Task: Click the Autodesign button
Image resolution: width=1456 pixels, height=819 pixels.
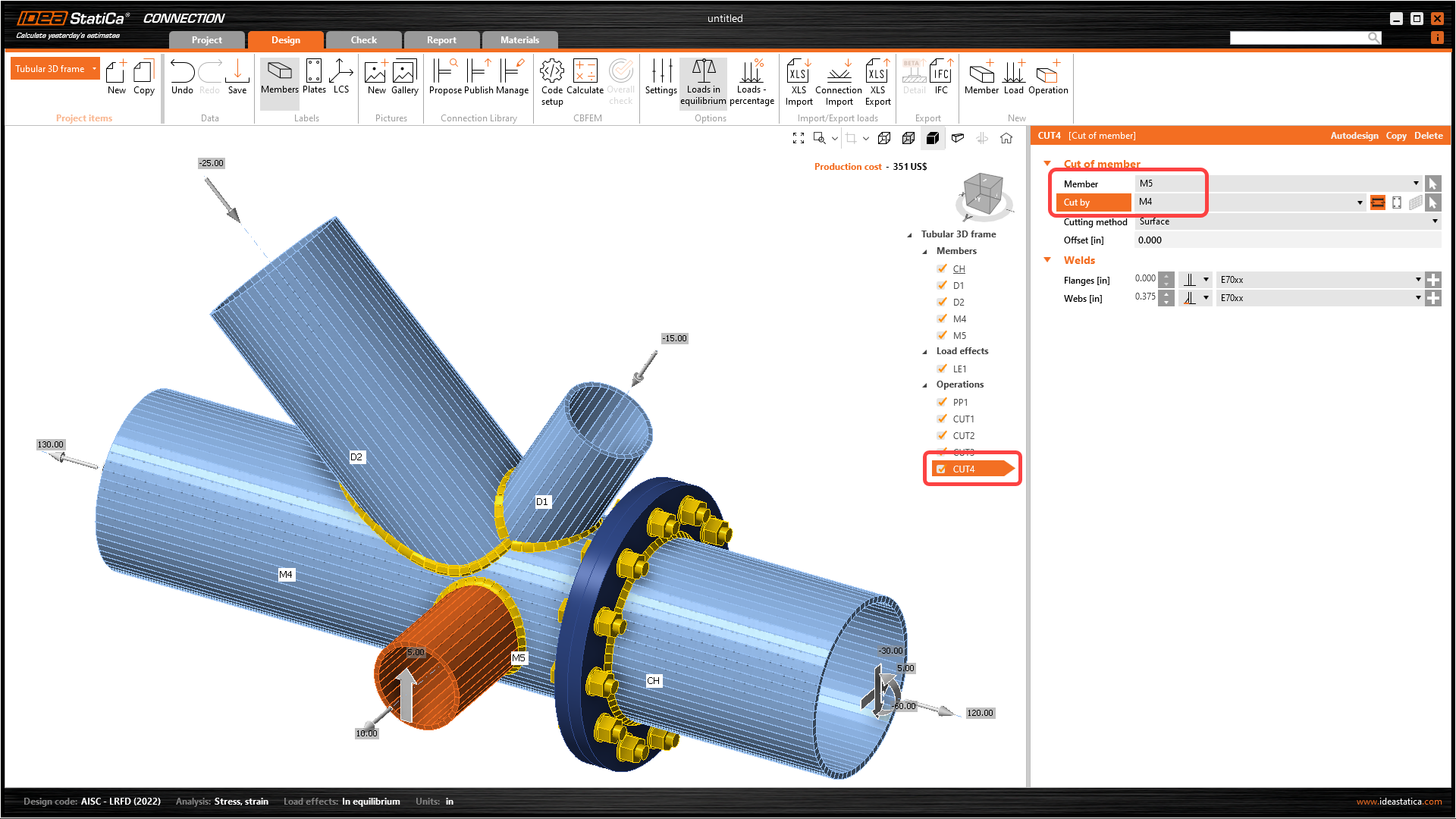Action: pos(1354,136)
